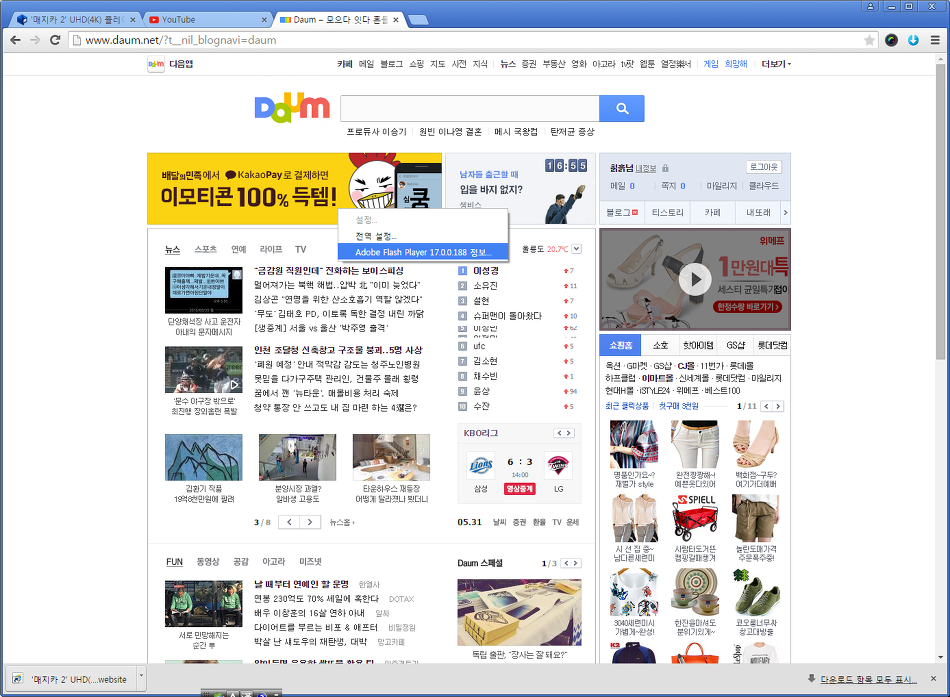Select the GS샵 shopping tab
The image size is (950, 697).
tap(736, 345)
